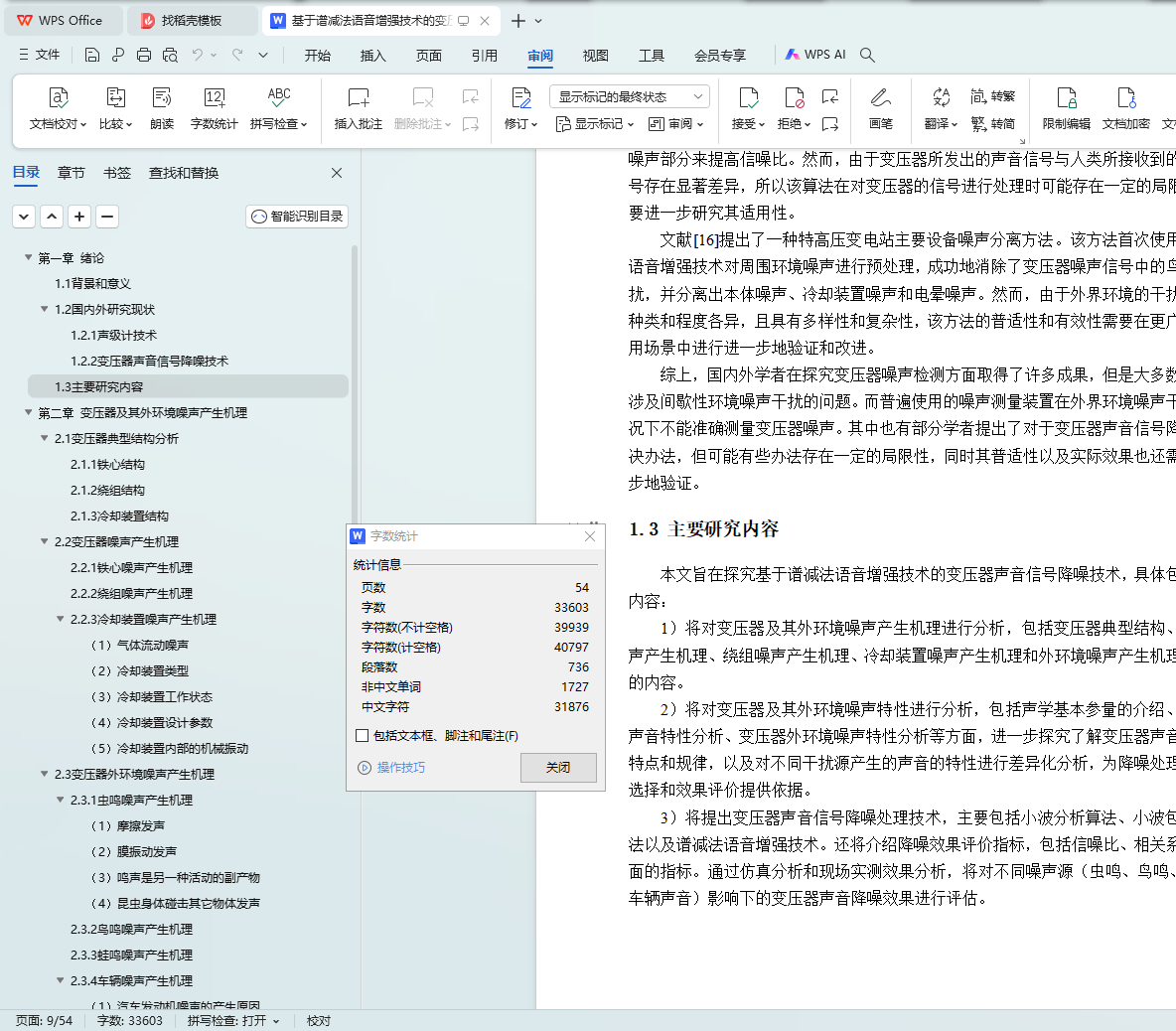Open the 查找和替换 navigation tab
The width and height of the screenshot is (1176, 1031).
184,173
